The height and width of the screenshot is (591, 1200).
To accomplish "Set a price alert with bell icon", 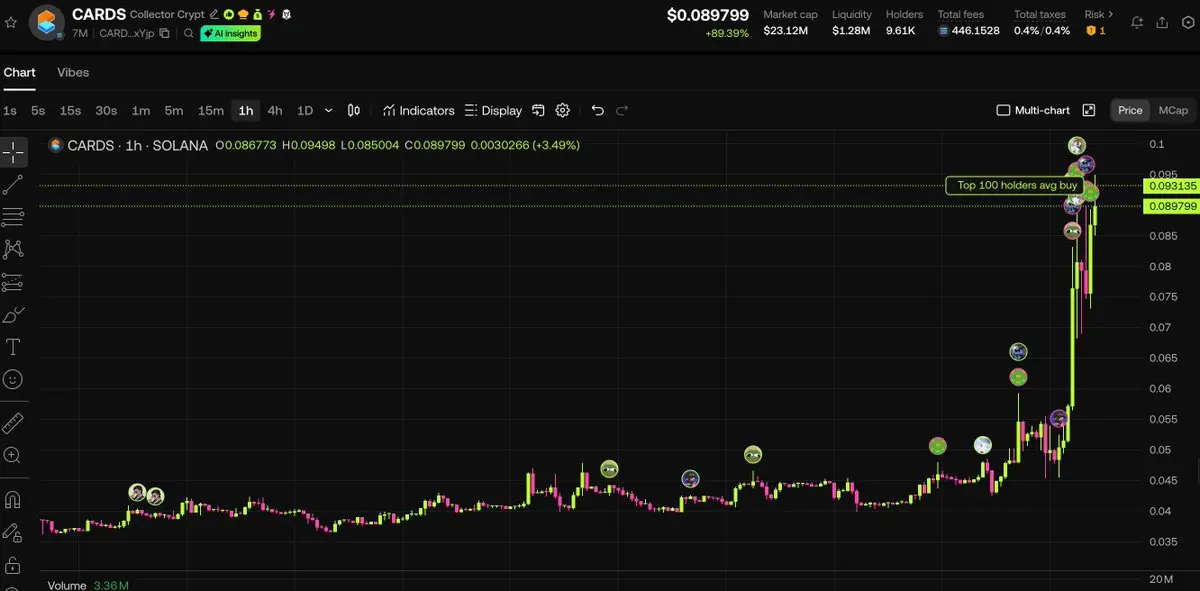I will coord(1137,22).
